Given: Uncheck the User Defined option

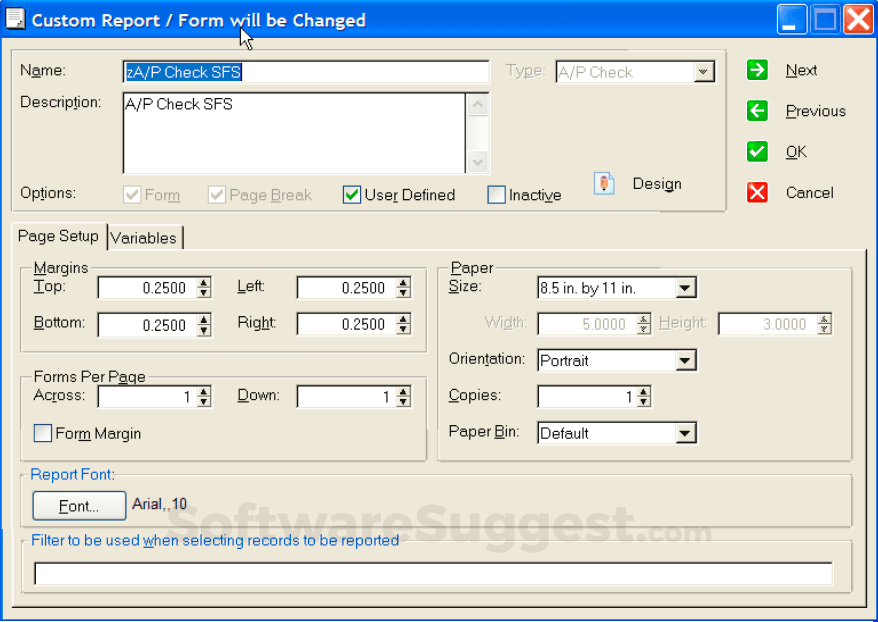Looking at the screenshot, I should [352, 195].
